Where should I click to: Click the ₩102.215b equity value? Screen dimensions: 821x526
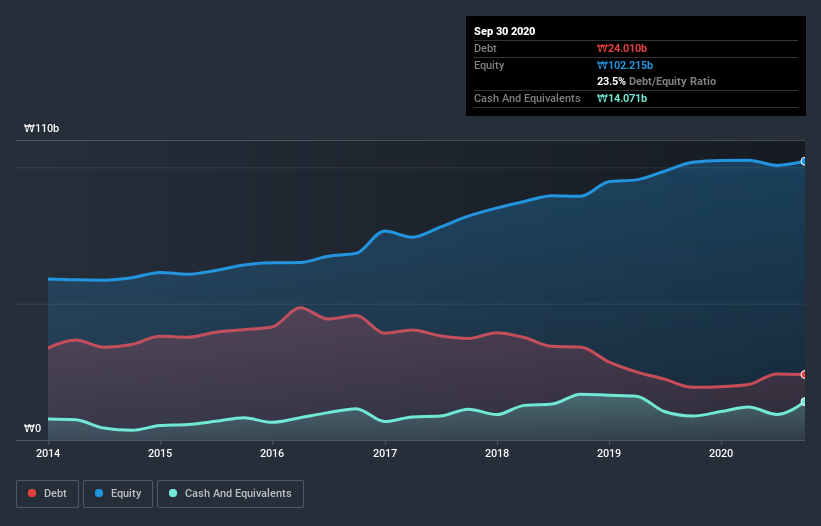pos(625,65)
